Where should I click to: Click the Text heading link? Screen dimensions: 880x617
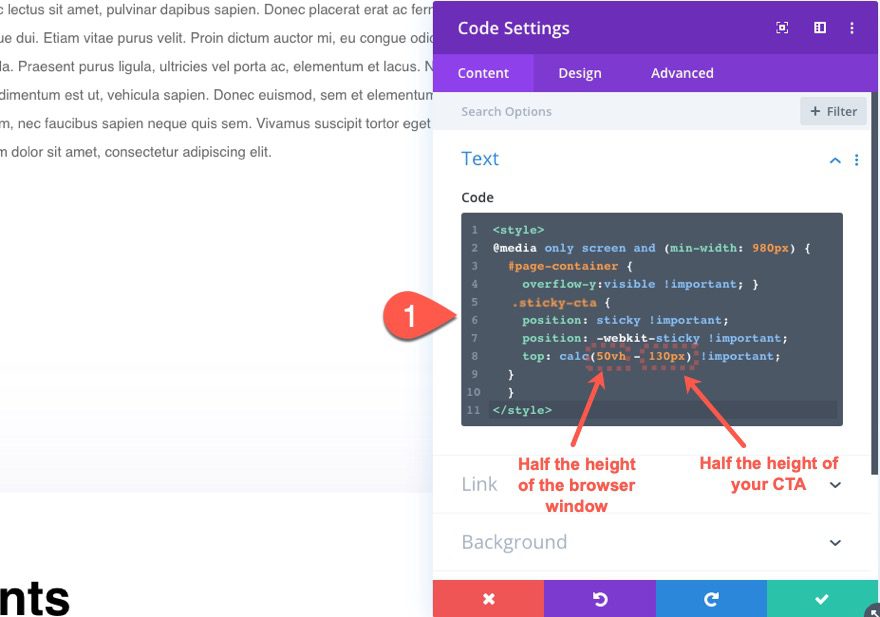click(x=480, y=159)
